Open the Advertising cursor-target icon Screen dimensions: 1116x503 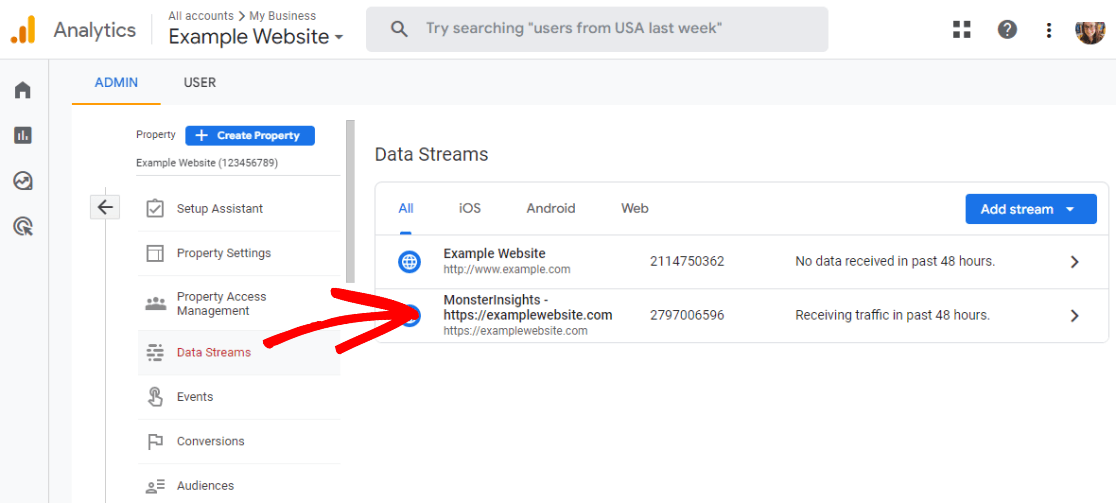coord(23,227)
